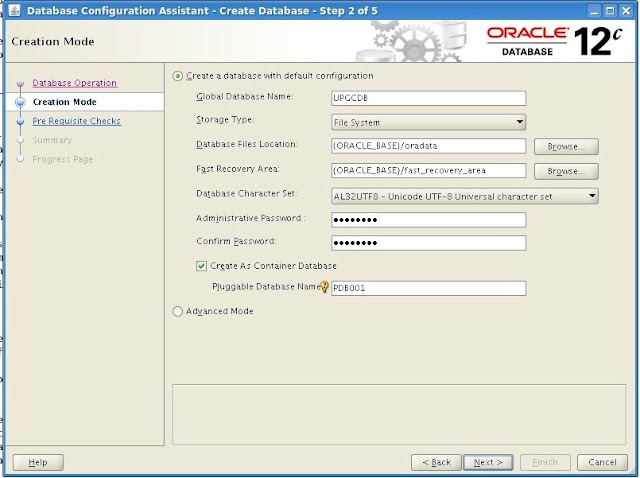Expand the Database Character Set dropdown
The image size is (640, 478).
pos(465,196)
